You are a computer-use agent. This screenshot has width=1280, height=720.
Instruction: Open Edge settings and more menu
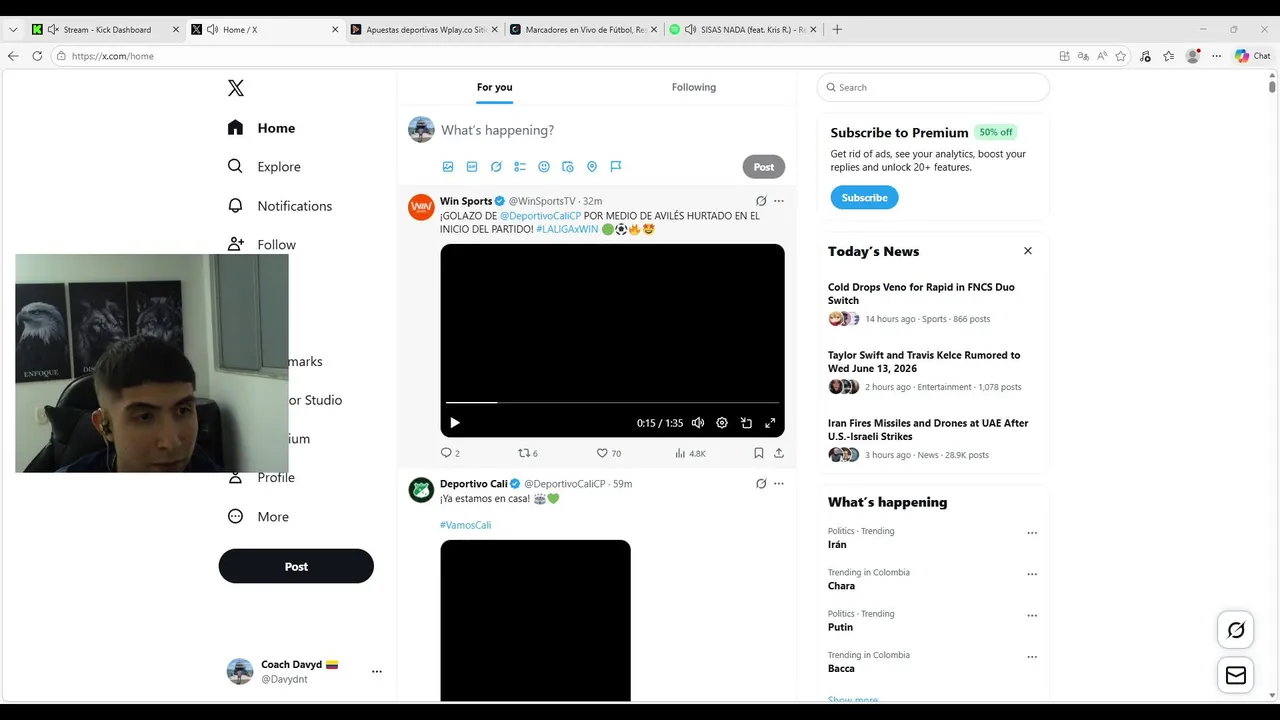coord(1216,56)
